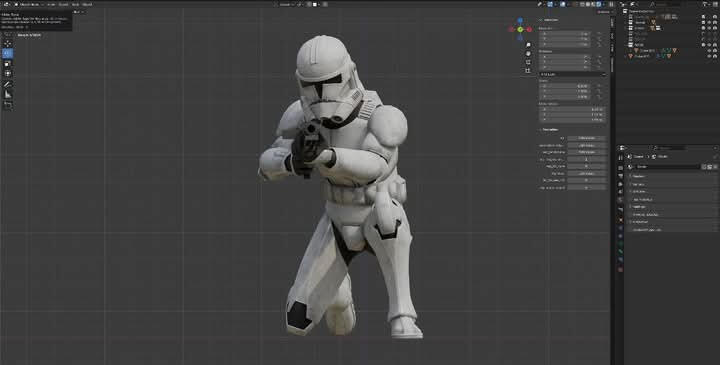The image size is (720, 365).
Task: Select the Measure ruler tool
Action: 7,94
